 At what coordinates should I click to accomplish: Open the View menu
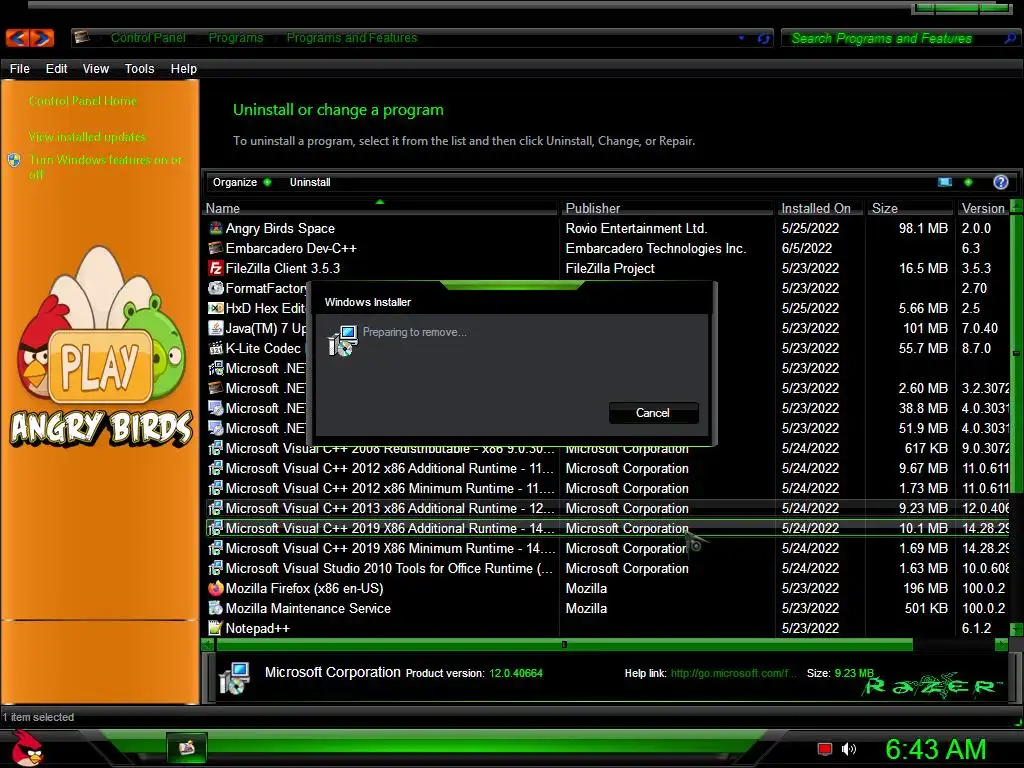point(95,69)
